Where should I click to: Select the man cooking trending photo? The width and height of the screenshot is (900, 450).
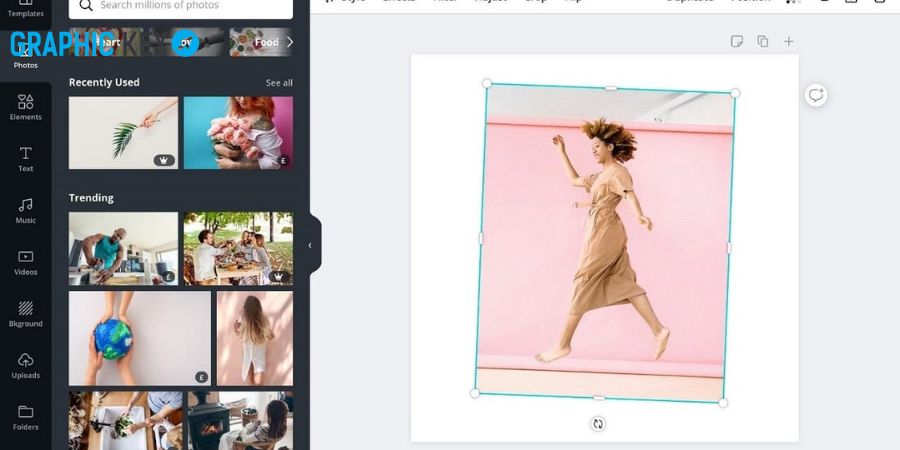tap(123, 249)
